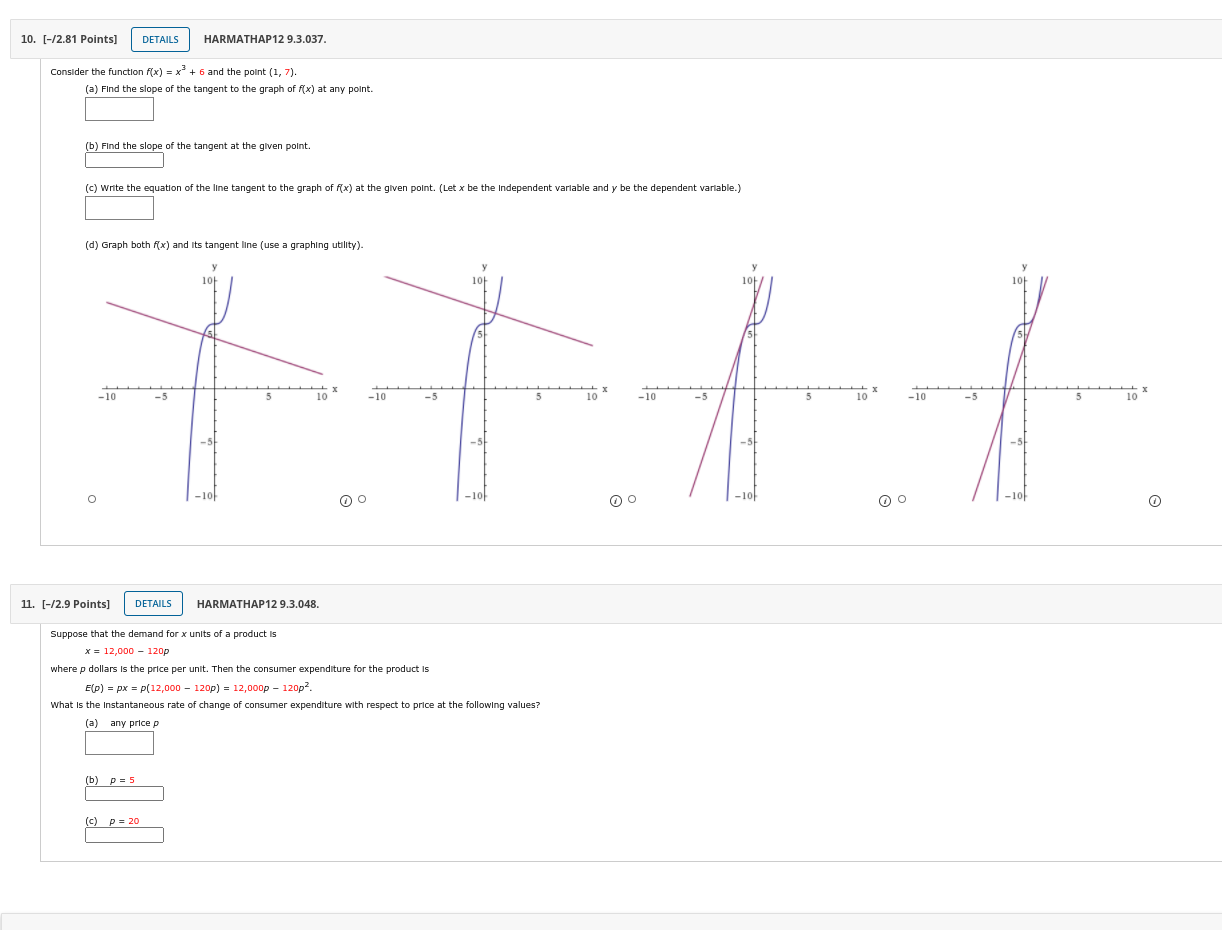Click the answer box for slope at any point

[119, 109]
